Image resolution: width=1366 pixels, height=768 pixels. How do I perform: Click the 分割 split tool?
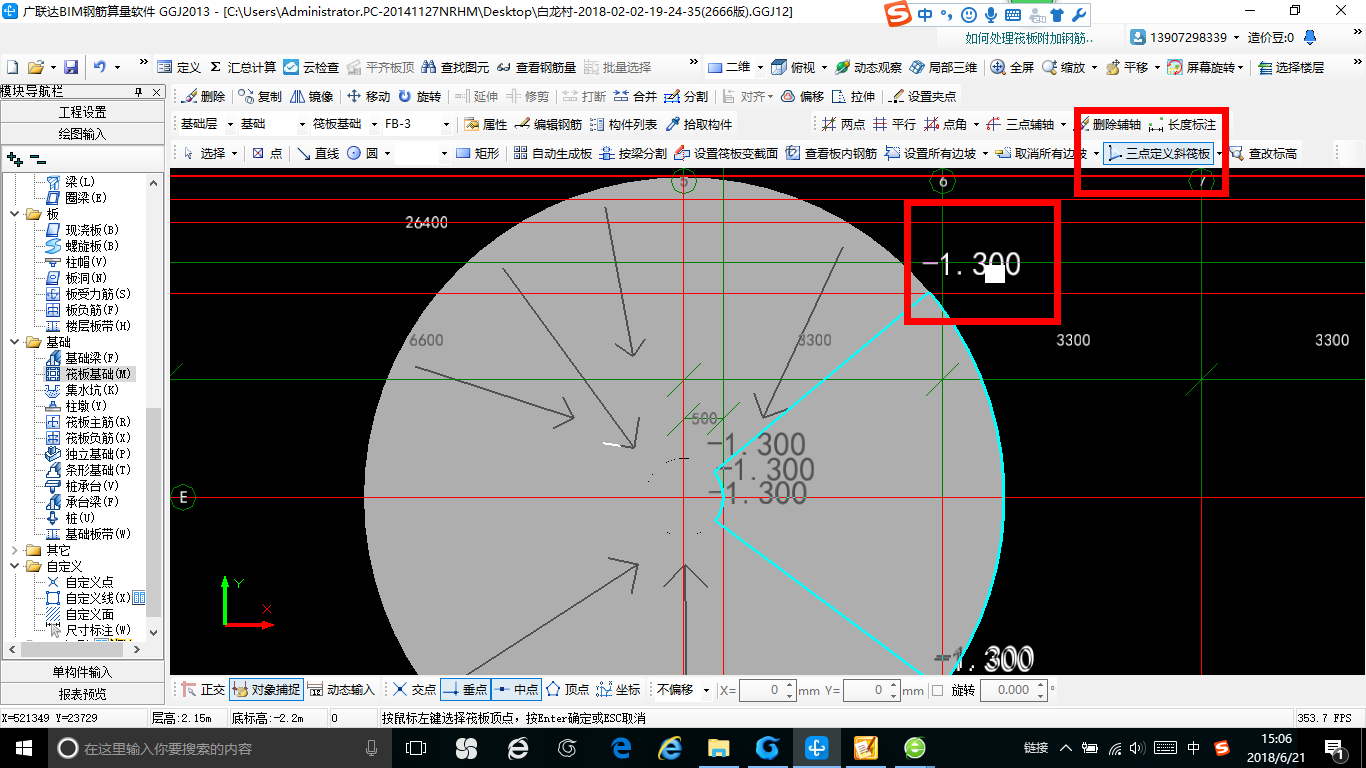tap(686, 97)
